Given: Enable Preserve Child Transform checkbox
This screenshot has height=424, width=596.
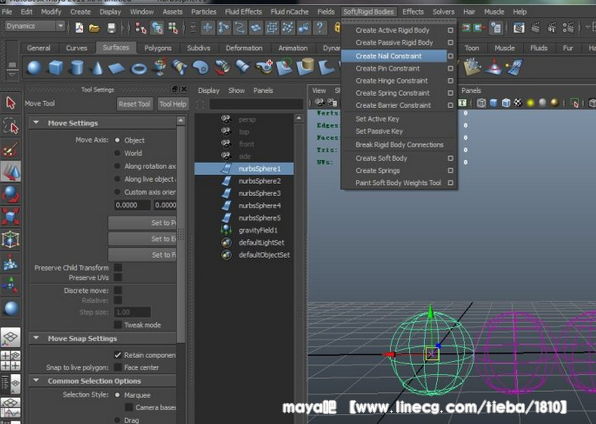Looking at the screenshot, I should 118,267.
